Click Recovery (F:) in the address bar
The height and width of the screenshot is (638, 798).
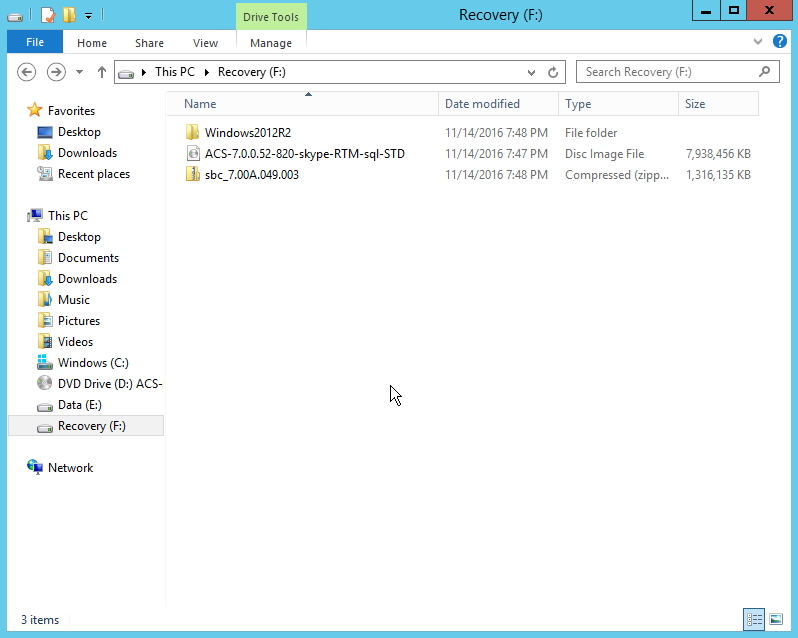click(251, 72)
